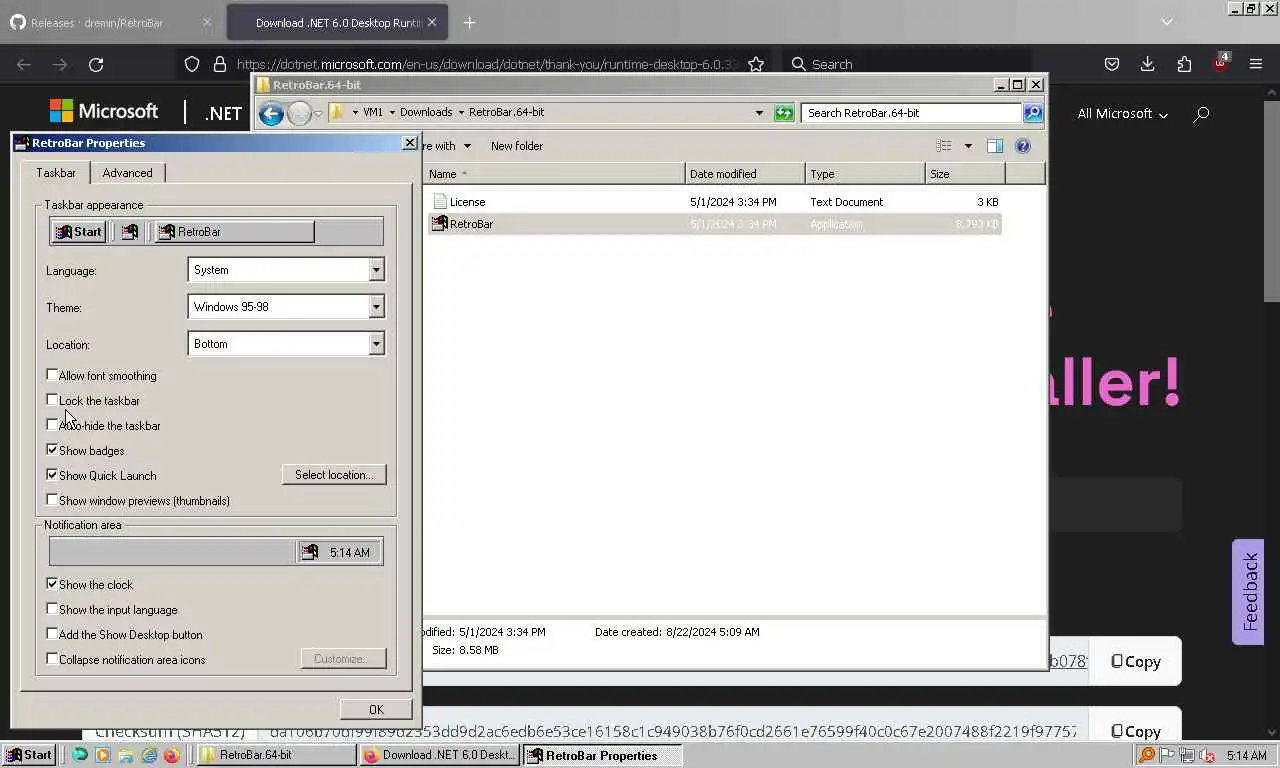
Task: Click New folder in Explorer toolbar
Action: point(517,146)
